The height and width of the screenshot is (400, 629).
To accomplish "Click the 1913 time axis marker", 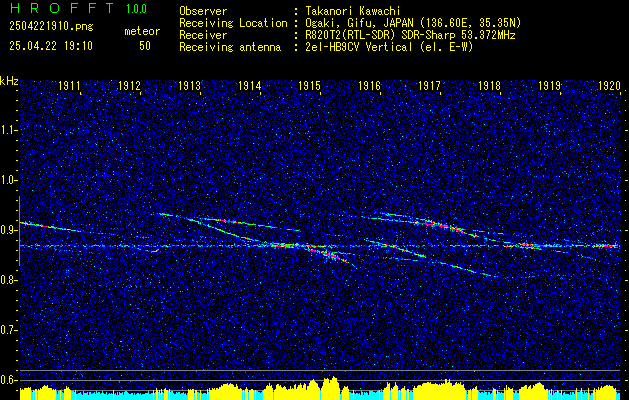I will click(x=190, y=85).
